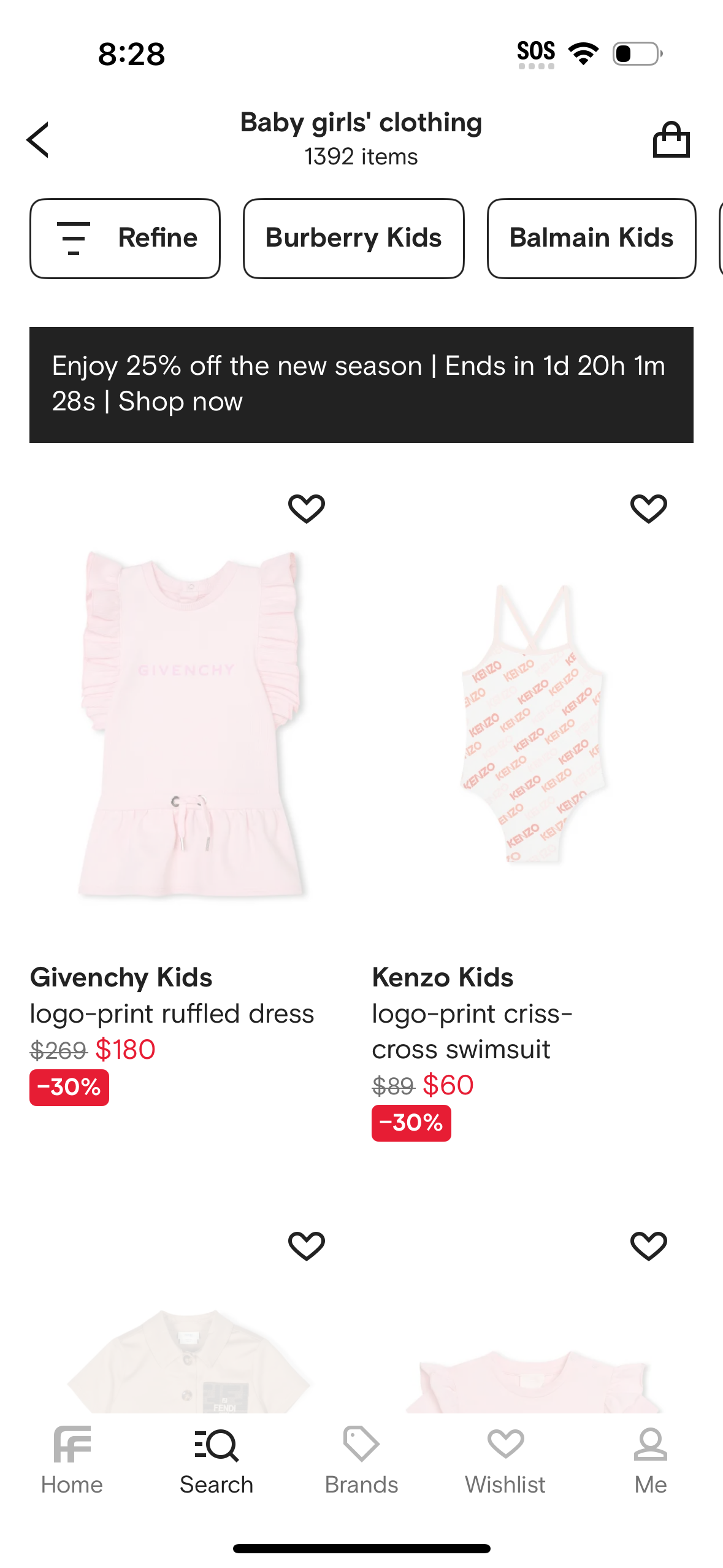723x1568 pixels.
Task: Go to the Home tab
Action: (x=72, y=1460)
